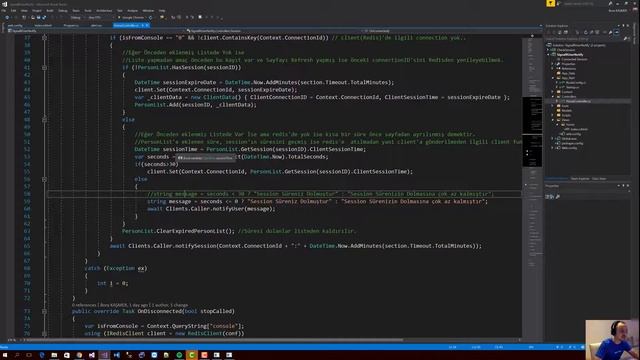Open the Window menu
The width and height of the screenshot is (640, 360).
tap(148, 10)
